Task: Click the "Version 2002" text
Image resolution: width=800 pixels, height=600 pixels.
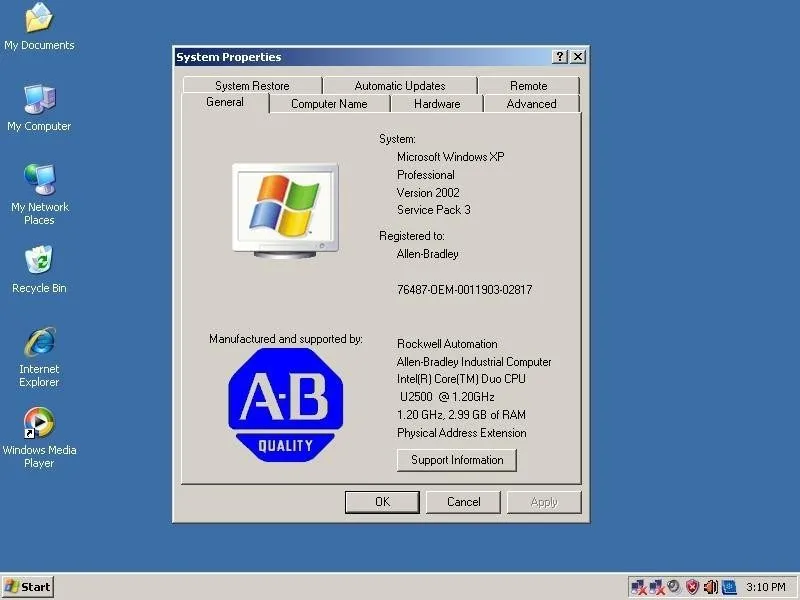Action: 428,193
